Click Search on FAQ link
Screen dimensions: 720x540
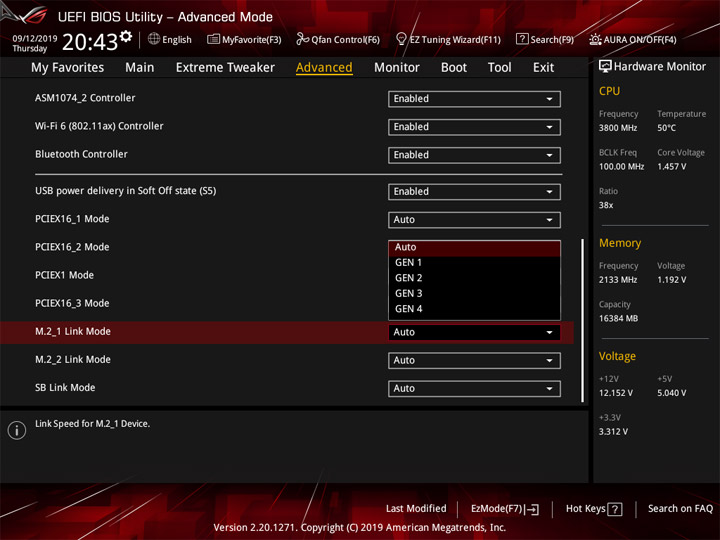tap(680, 509)
